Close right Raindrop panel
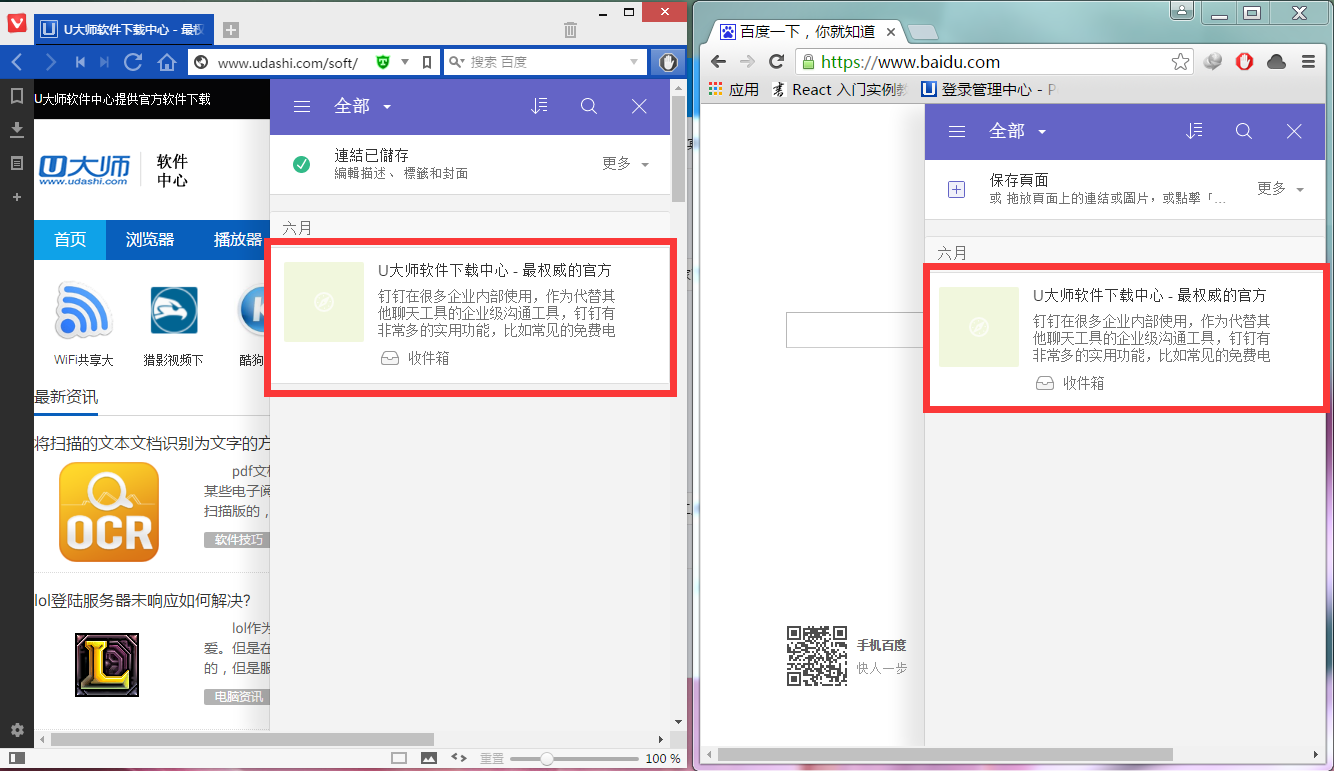Screen dimensions: 1334x771 1294,131
